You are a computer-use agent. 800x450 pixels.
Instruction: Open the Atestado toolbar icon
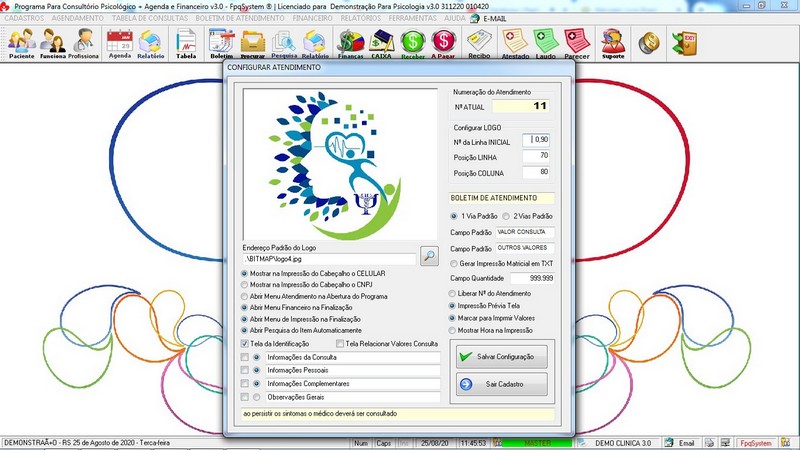coord(515,43)
